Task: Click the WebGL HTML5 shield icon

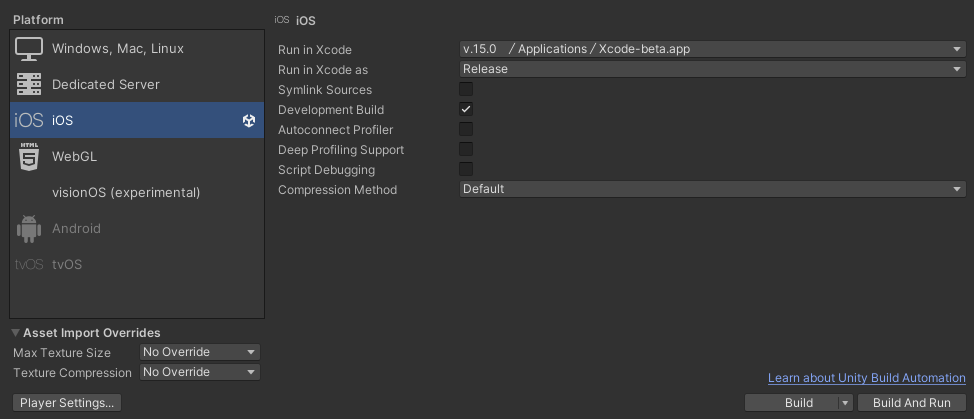Action: pyautogui.click(x=29, y=156)
